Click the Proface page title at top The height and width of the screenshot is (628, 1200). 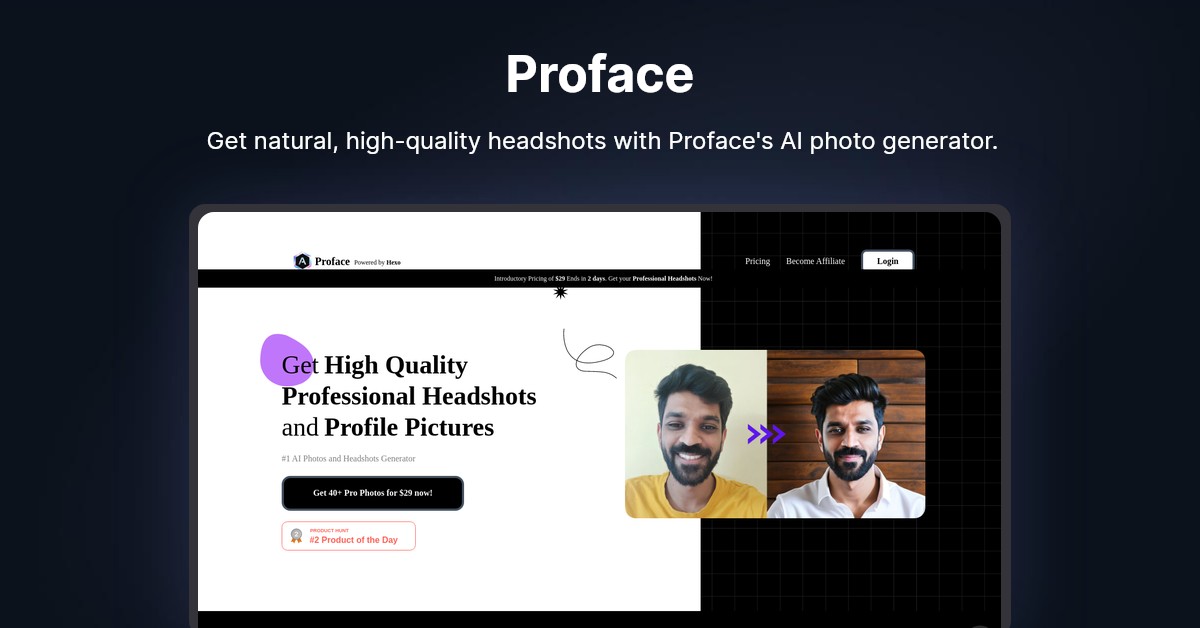(600, 74)
